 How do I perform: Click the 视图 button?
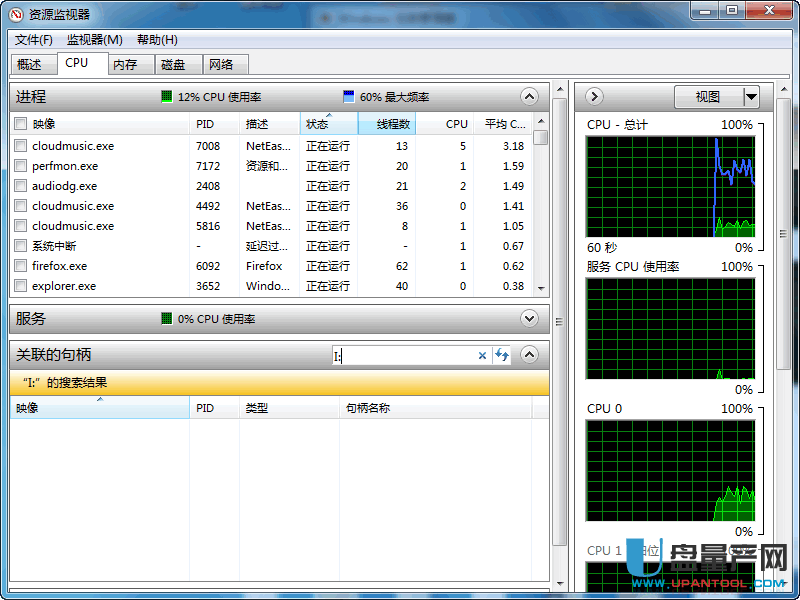(709, 96)
